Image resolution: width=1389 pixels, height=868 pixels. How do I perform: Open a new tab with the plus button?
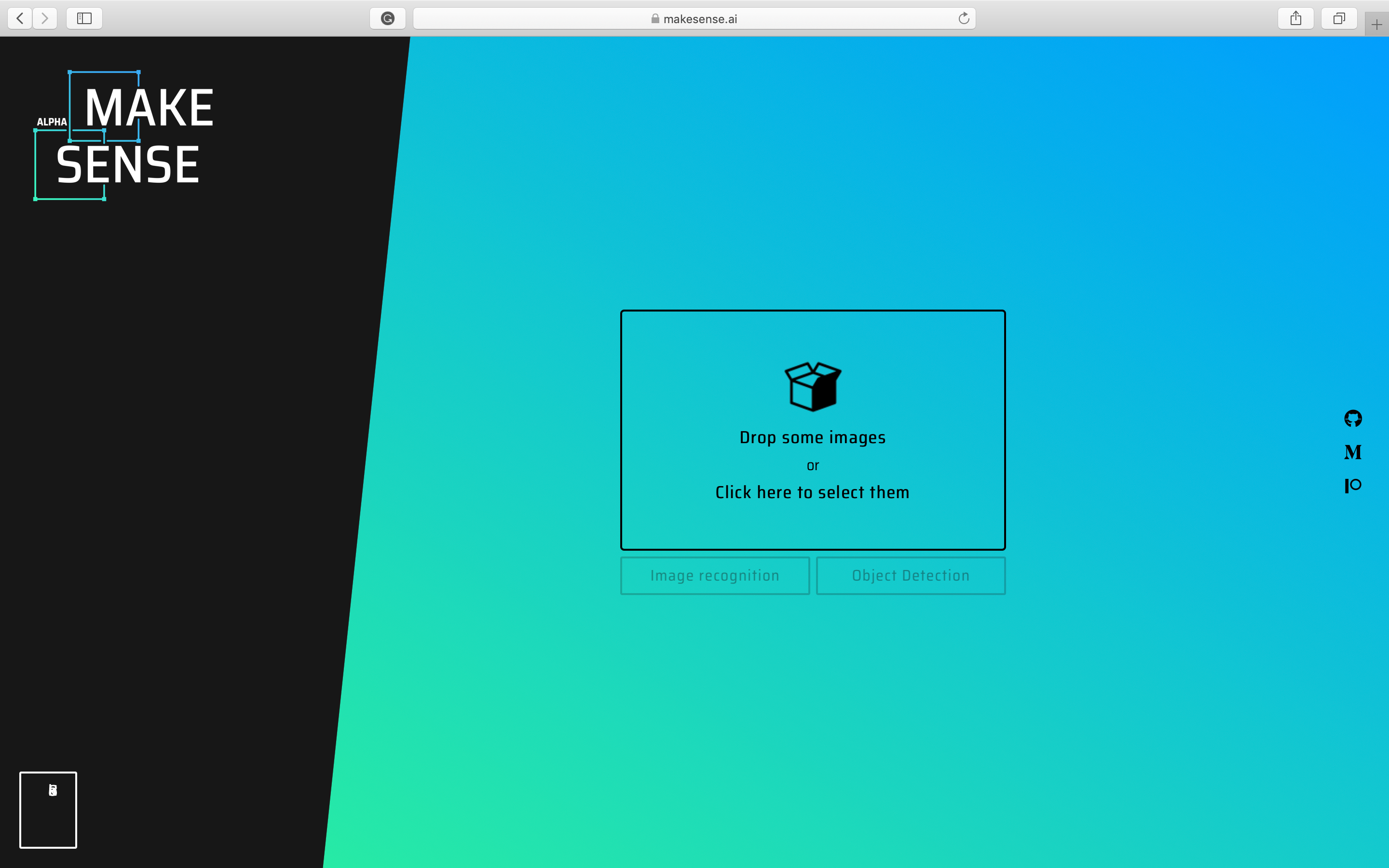1376,24
